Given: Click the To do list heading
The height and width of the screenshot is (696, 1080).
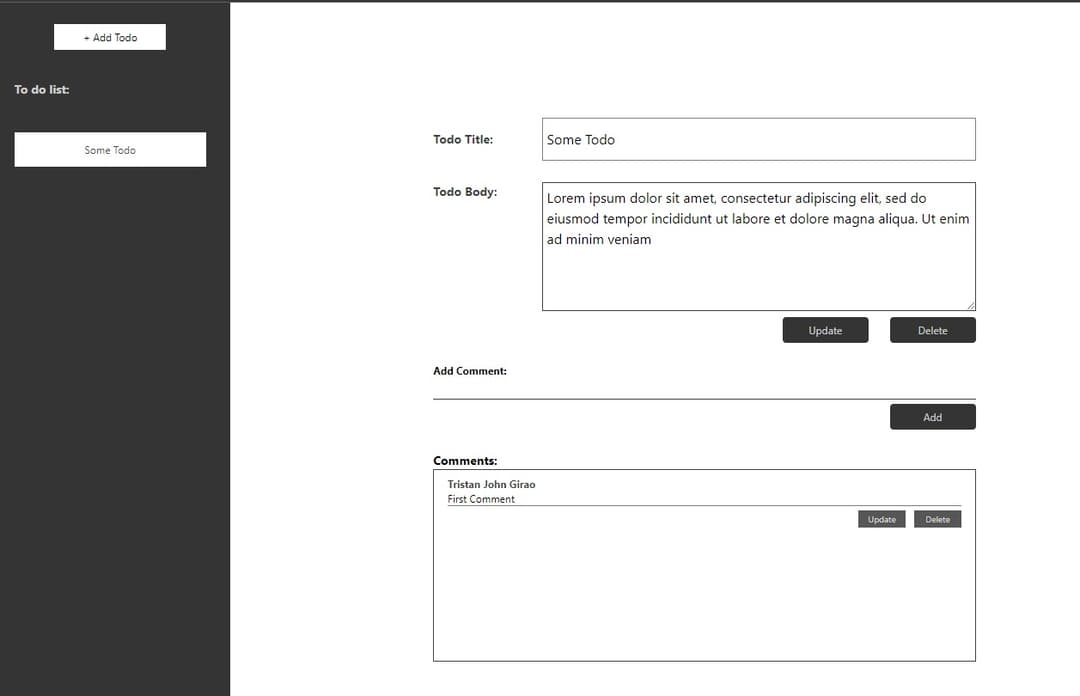Looking at the screenshot, I should pos(42,90).
